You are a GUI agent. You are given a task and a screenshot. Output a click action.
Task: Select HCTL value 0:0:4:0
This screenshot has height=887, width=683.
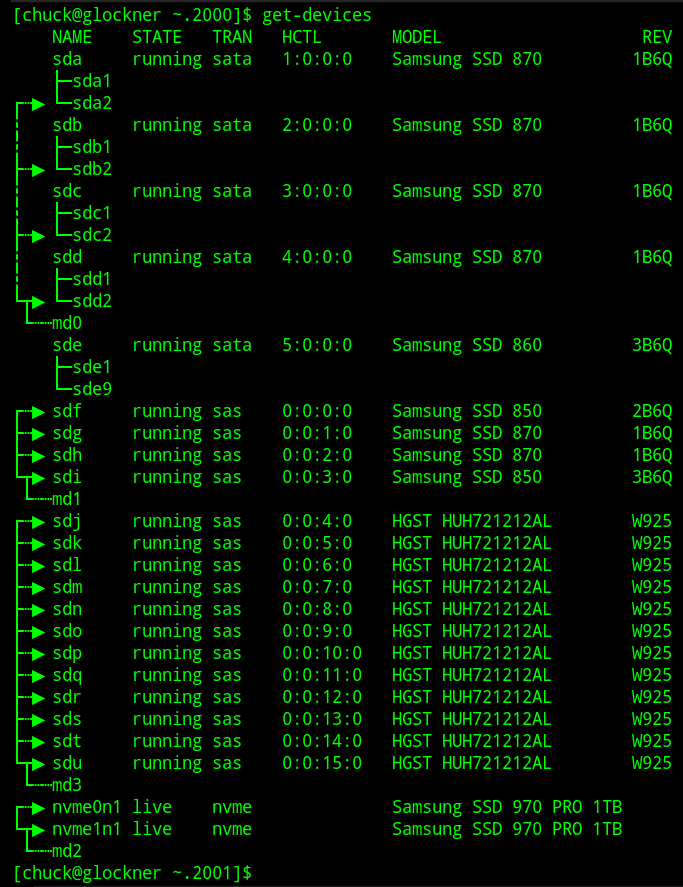[x=317, y=521]
